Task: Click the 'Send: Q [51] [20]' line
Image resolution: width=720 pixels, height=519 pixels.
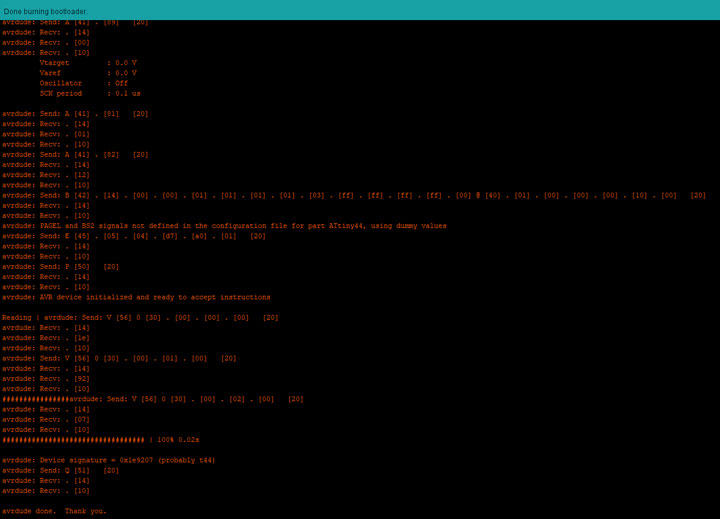Action: pos(61,470)
